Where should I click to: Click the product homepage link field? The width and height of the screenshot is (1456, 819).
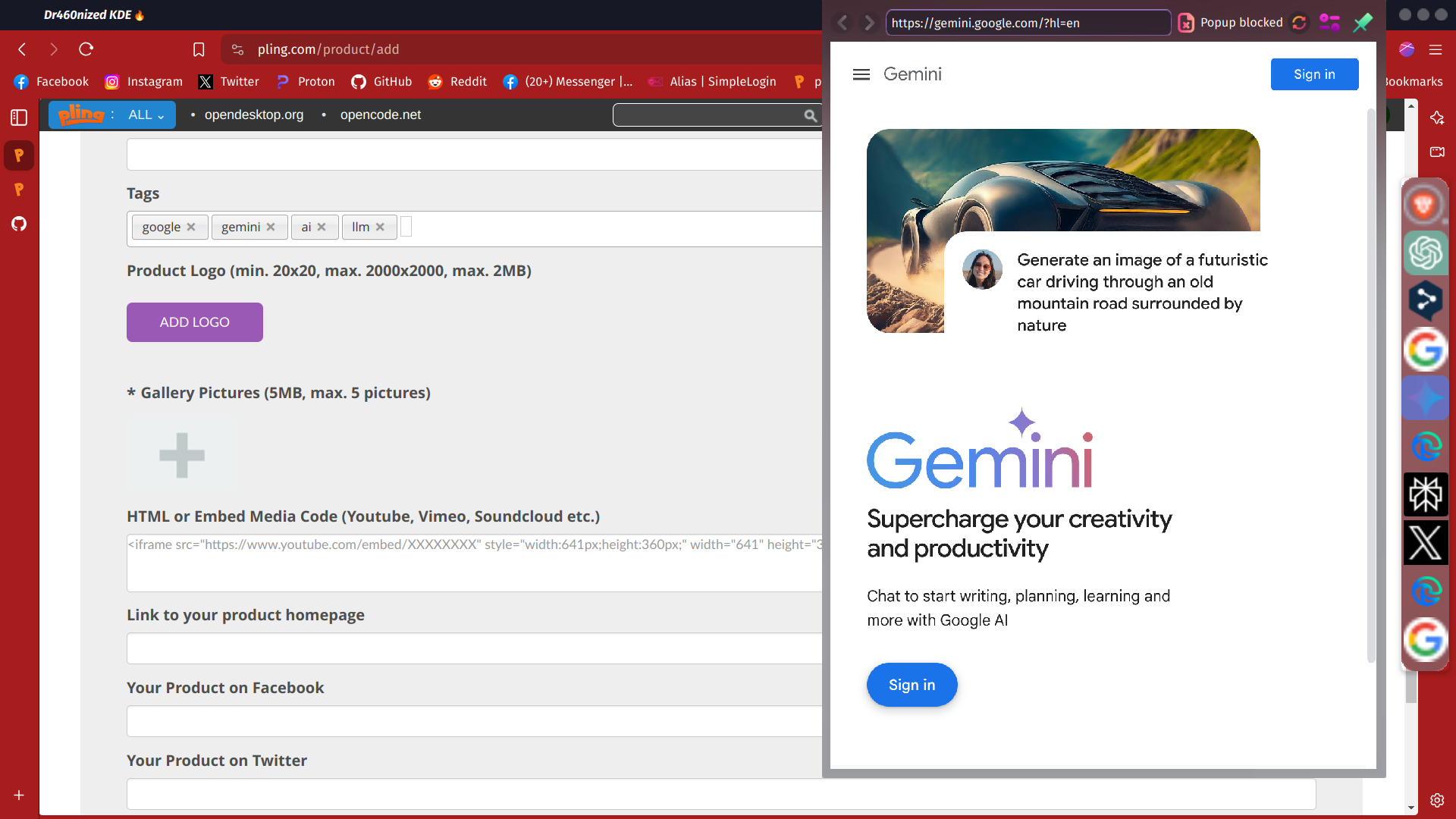point(475,648)
